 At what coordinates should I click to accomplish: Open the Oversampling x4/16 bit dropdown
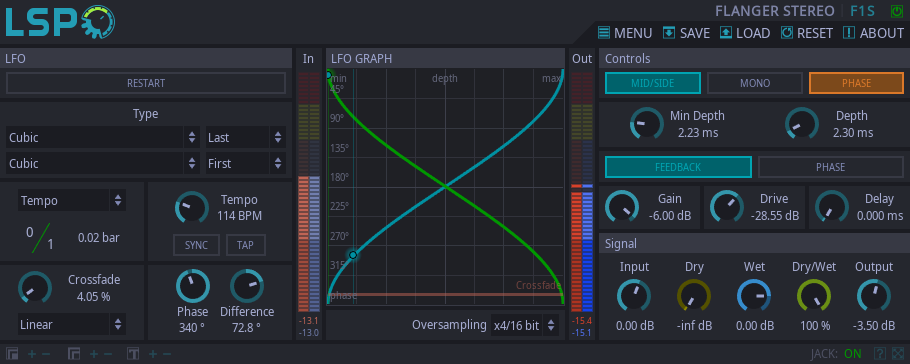[525, 325]
